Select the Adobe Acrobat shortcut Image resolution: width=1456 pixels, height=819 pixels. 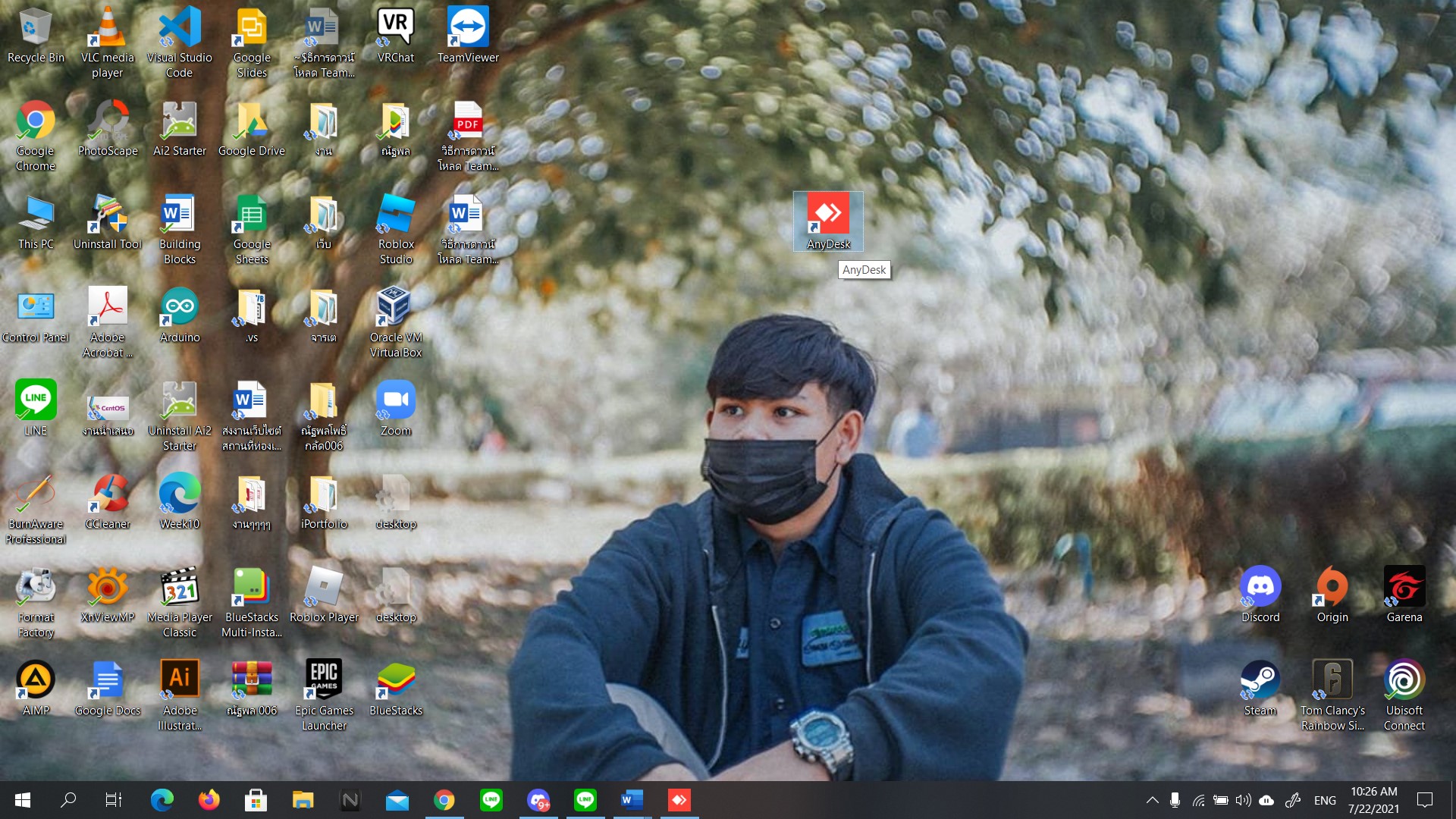click(x=108, y=323)
